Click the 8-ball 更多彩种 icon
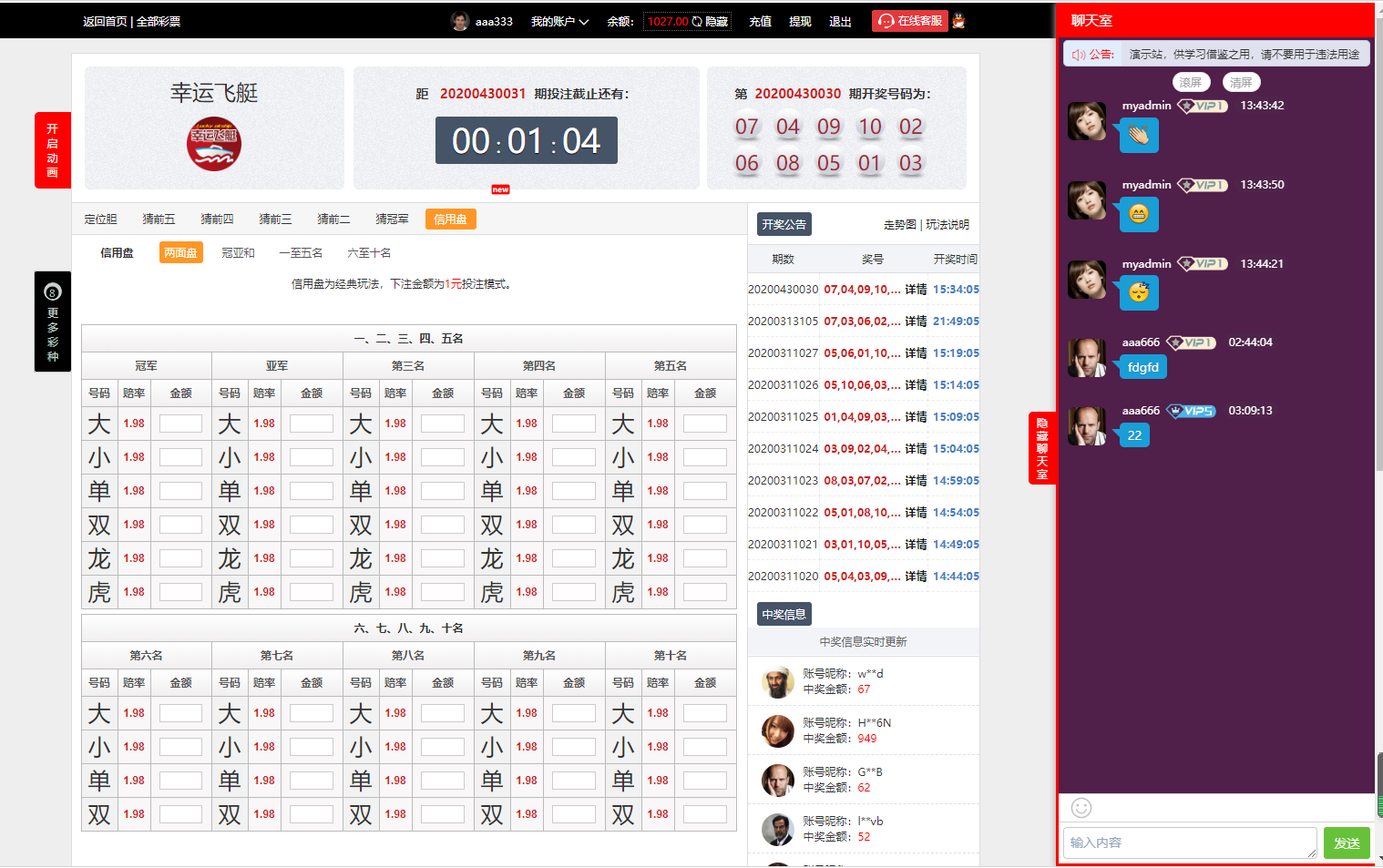Screen dimensions: 1383x868 tap(52, 292)
